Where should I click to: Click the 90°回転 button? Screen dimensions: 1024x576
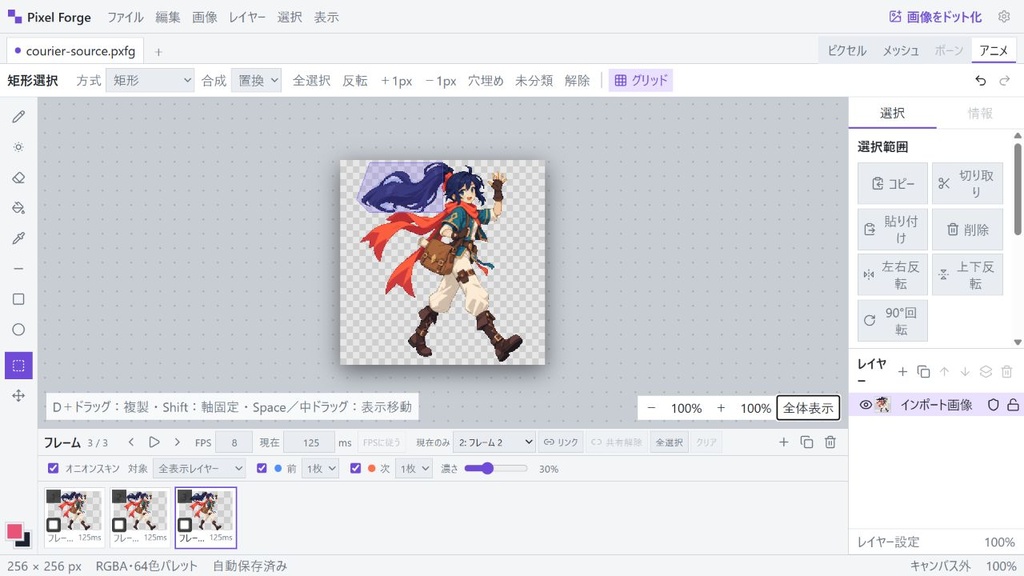tap(892, 321)
